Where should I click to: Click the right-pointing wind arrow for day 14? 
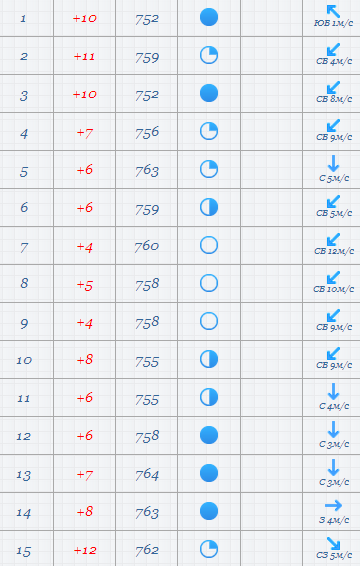pos(333,505)
